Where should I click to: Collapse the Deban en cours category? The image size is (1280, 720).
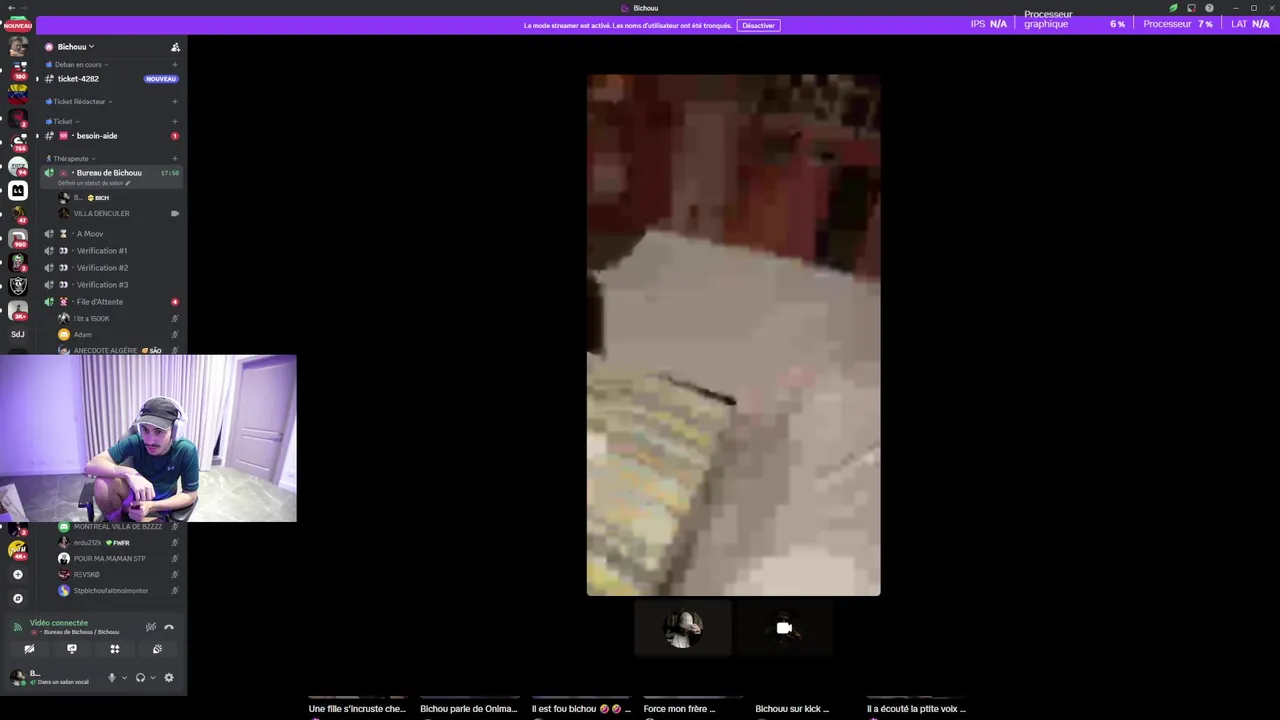(80, 65)
